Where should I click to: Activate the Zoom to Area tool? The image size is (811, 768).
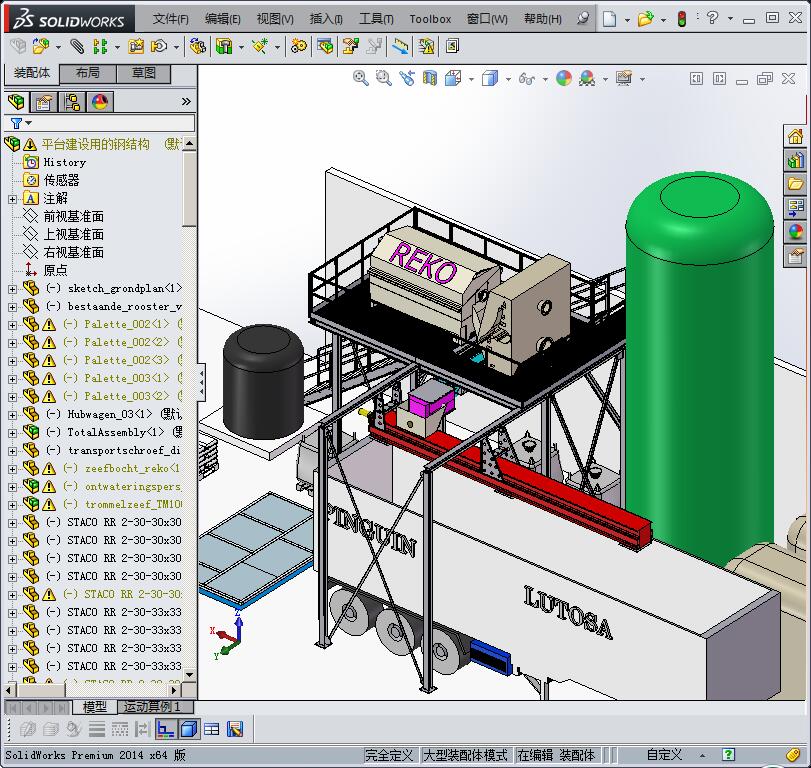click(x=384, y=76)
